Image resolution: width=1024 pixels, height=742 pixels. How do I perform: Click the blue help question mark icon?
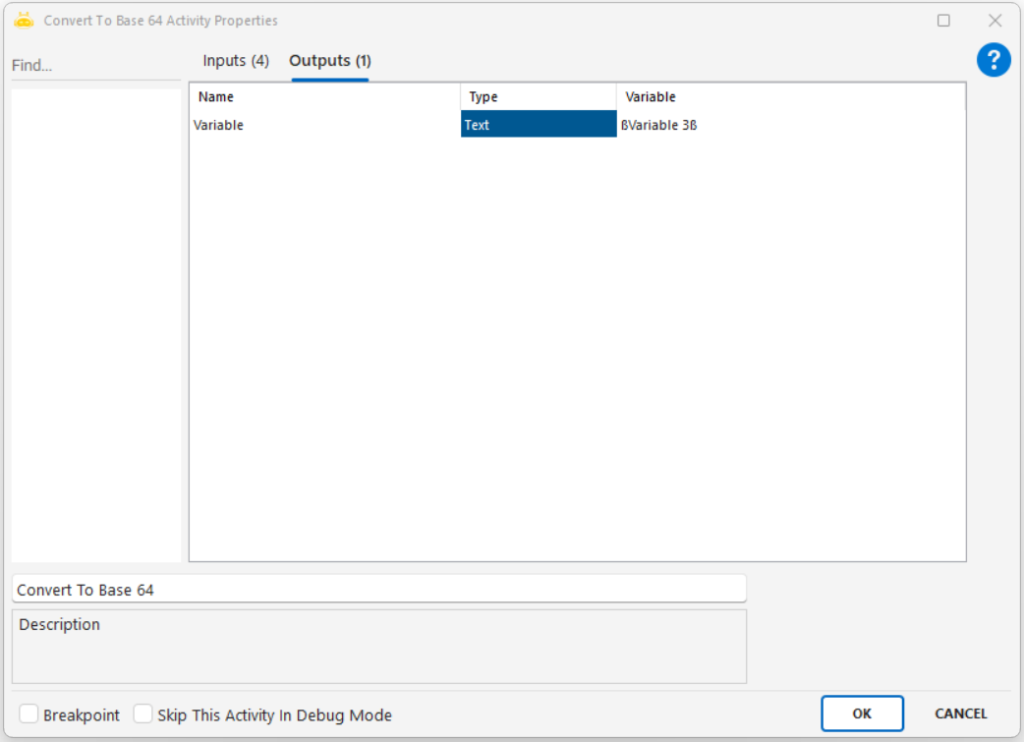click(993, 60)
